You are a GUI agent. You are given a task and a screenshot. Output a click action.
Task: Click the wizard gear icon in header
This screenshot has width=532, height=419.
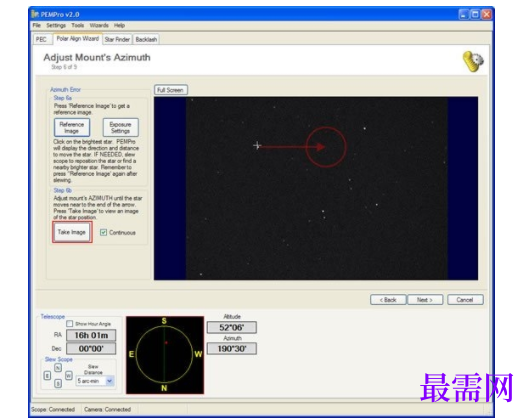473,61
